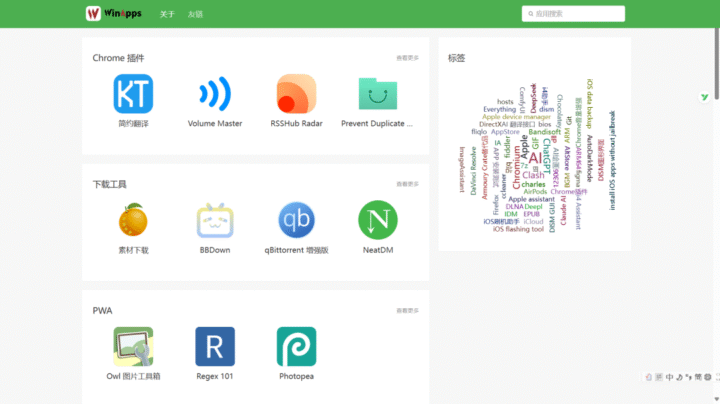Screen dimensions: 720x404
Task: Open the 简约翻译 KT app icon
Action: tap(133, 94)
